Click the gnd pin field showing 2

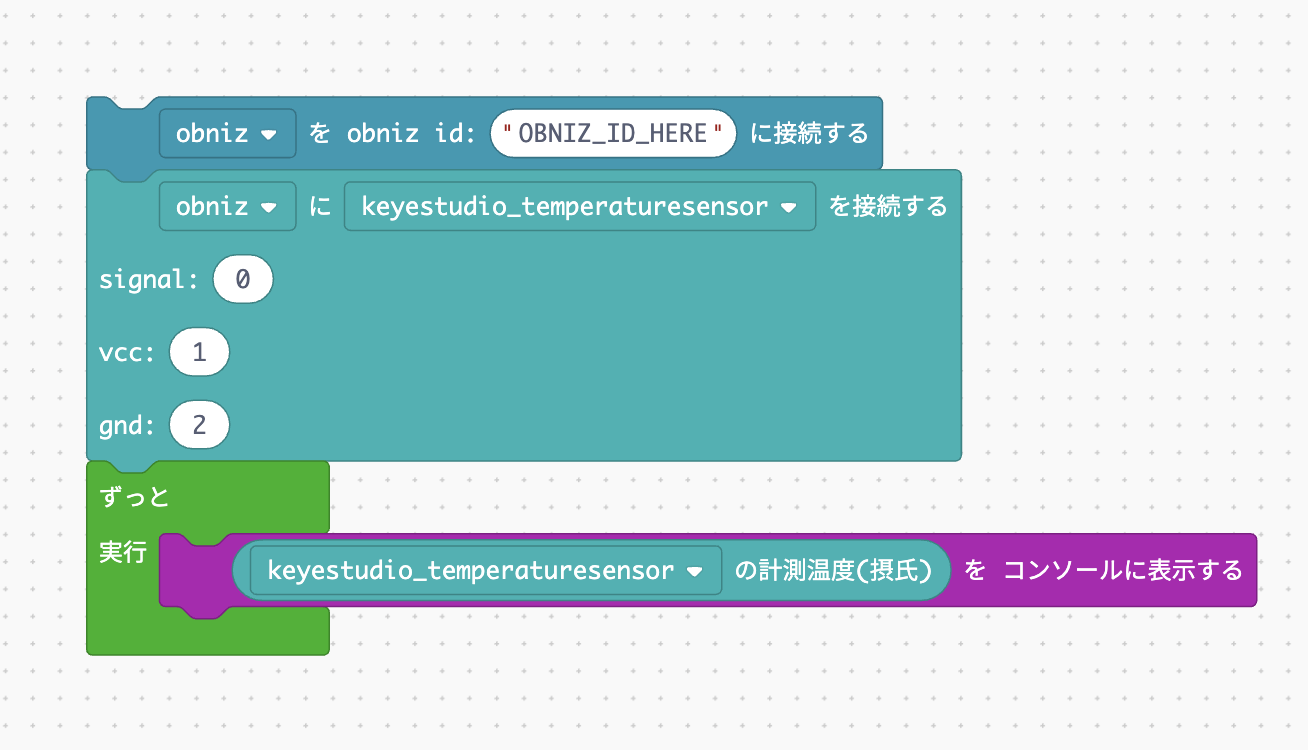point(199,424)
